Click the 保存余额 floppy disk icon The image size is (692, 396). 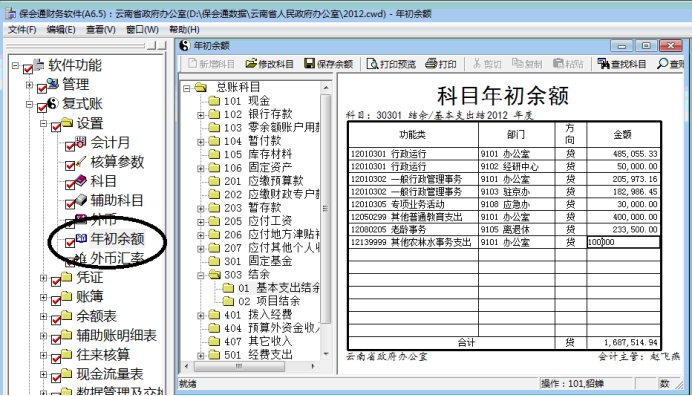tap(310, 64)
